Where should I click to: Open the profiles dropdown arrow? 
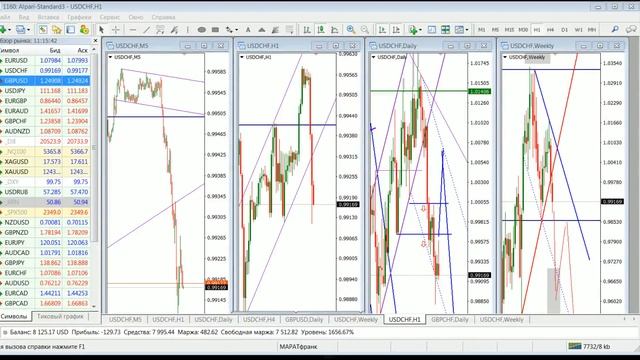(29, 30)
